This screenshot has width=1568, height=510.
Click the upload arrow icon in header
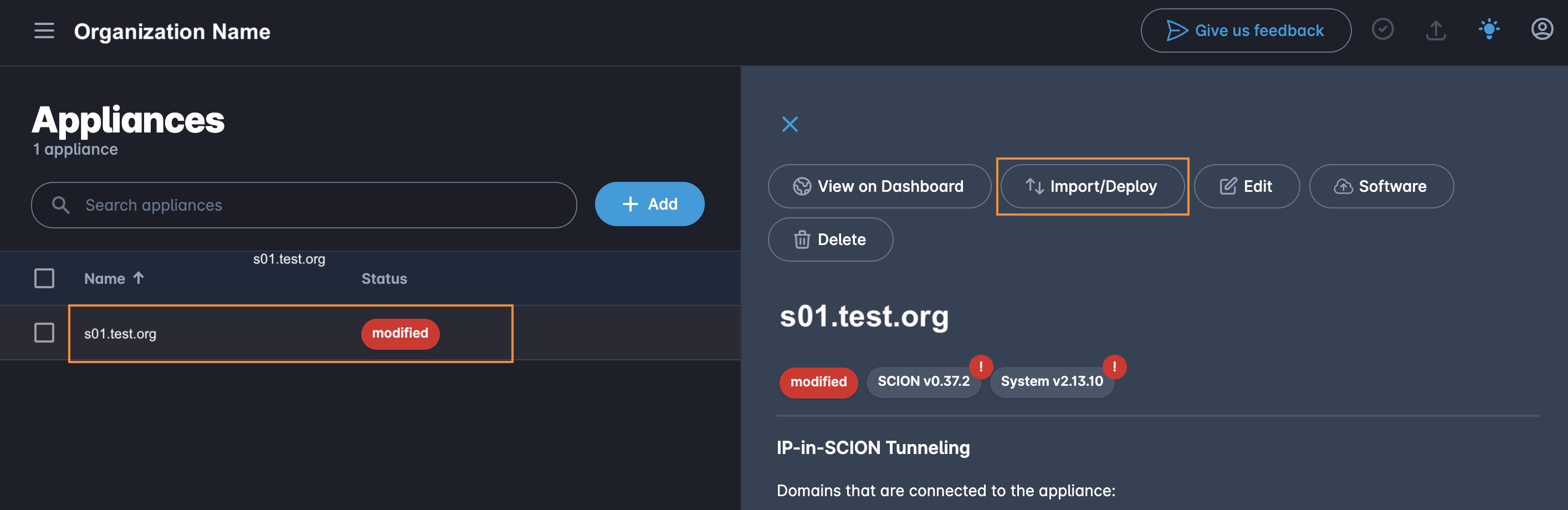click(1436, 30)
